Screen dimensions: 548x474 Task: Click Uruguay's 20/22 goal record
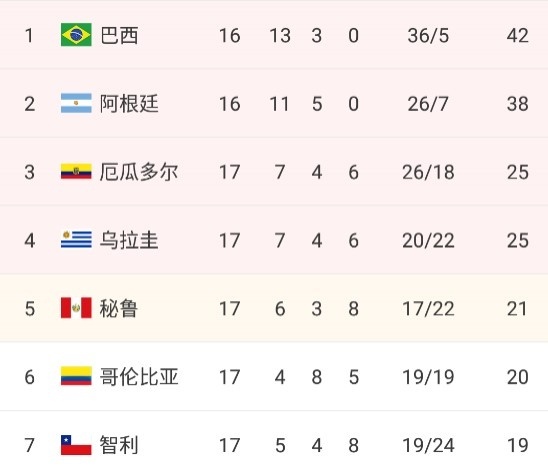click(428, 241)
